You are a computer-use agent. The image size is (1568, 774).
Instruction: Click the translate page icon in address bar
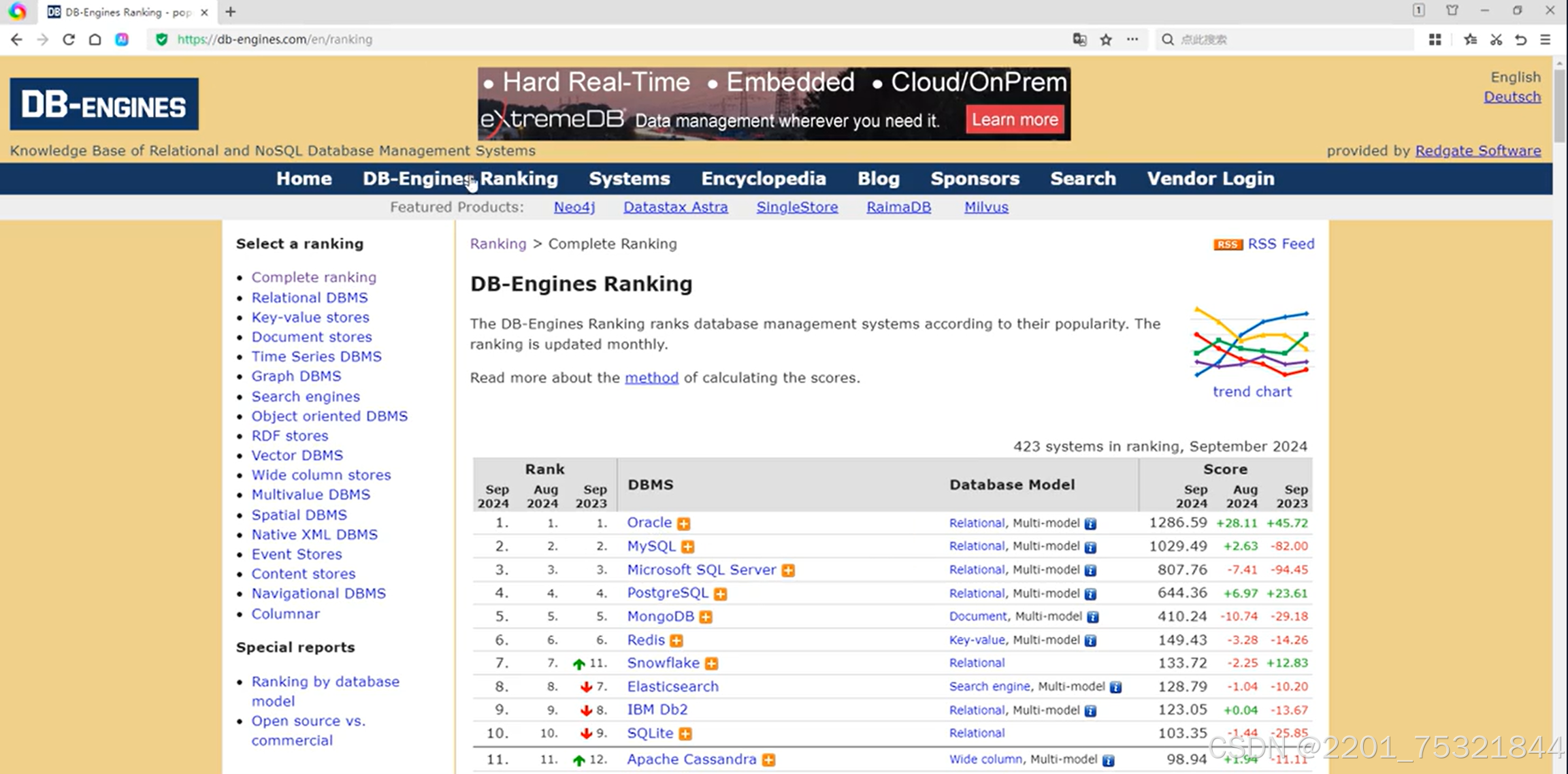coord(1079,39)
